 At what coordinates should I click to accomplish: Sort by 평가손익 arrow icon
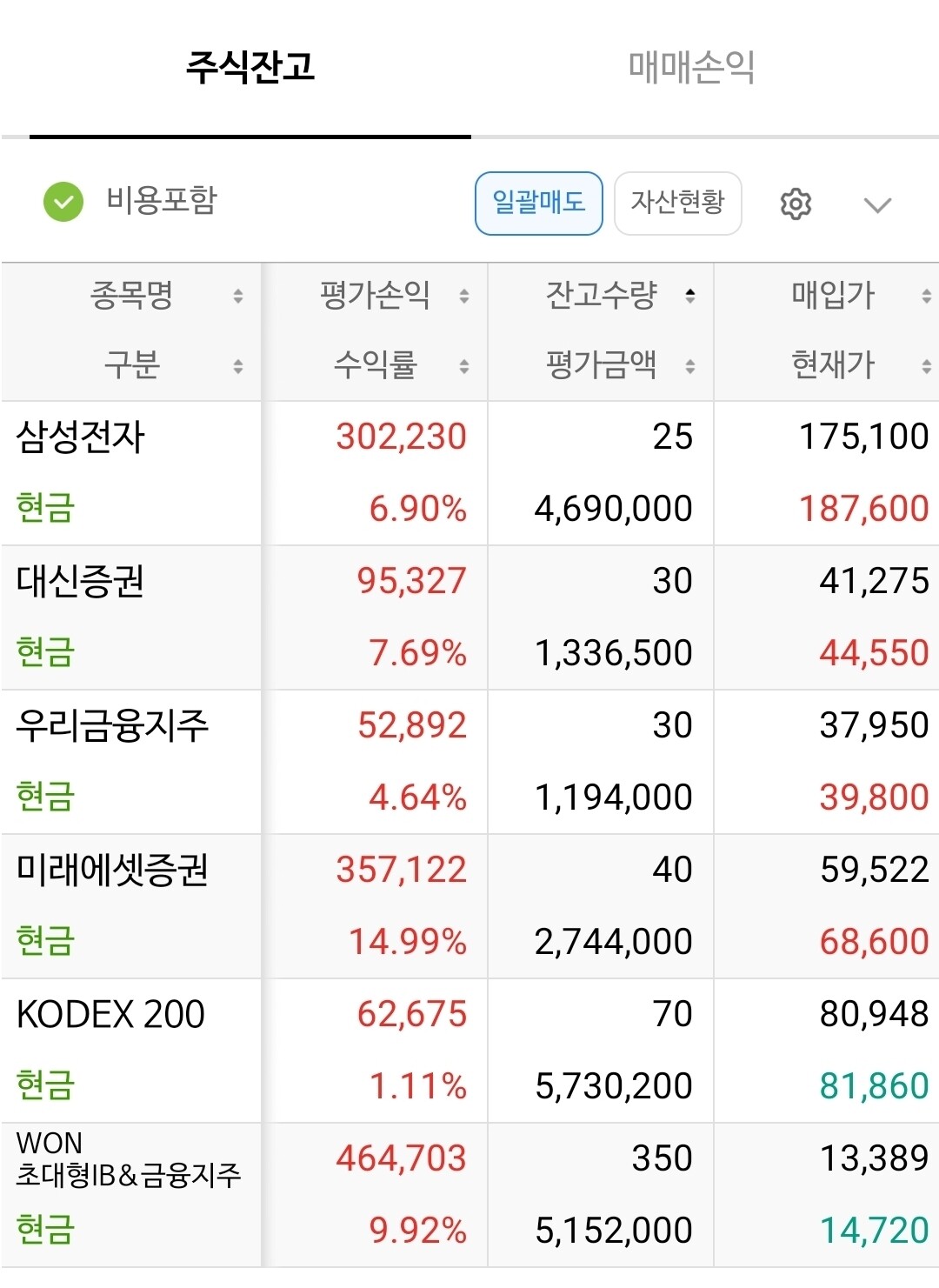464,297
